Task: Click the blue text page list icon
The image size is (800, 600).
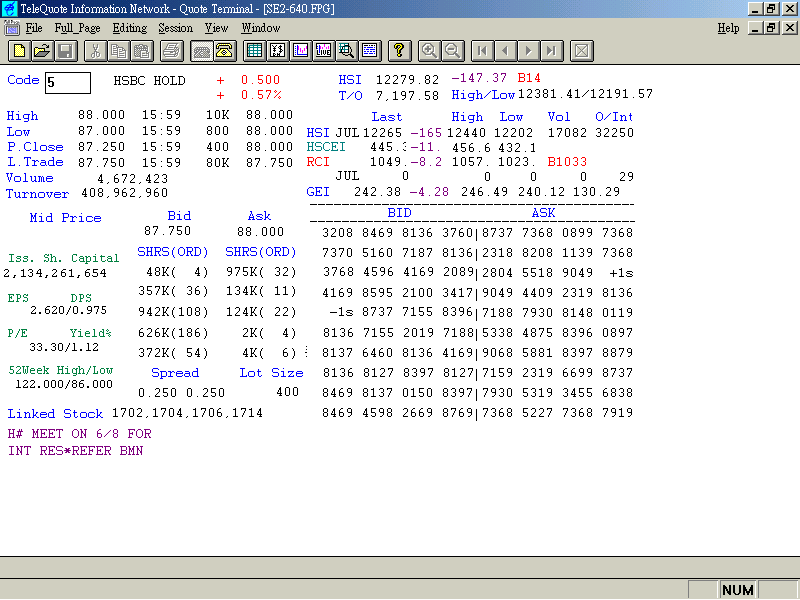Action: [x=369, y=51]
